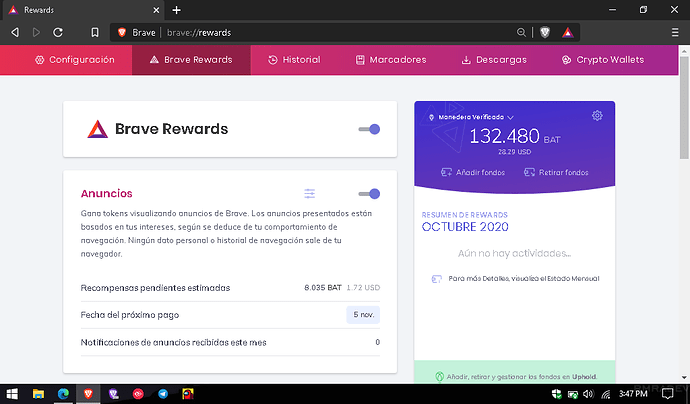Click the 8.035 BAT pending rewards value

(x=323, y=288)
